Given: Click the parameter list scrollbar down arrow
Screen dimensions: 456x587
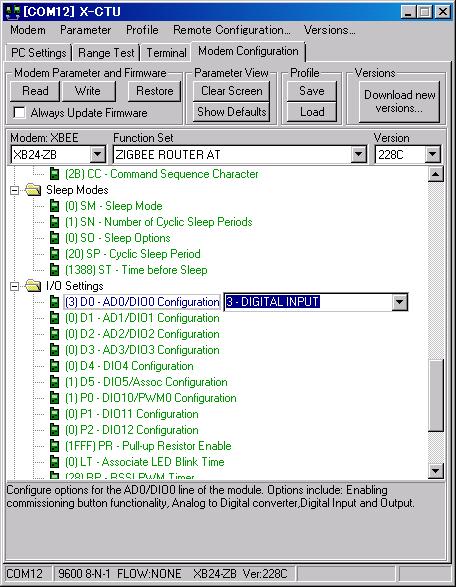Looking at the screenshot, I should pos(436,471).
